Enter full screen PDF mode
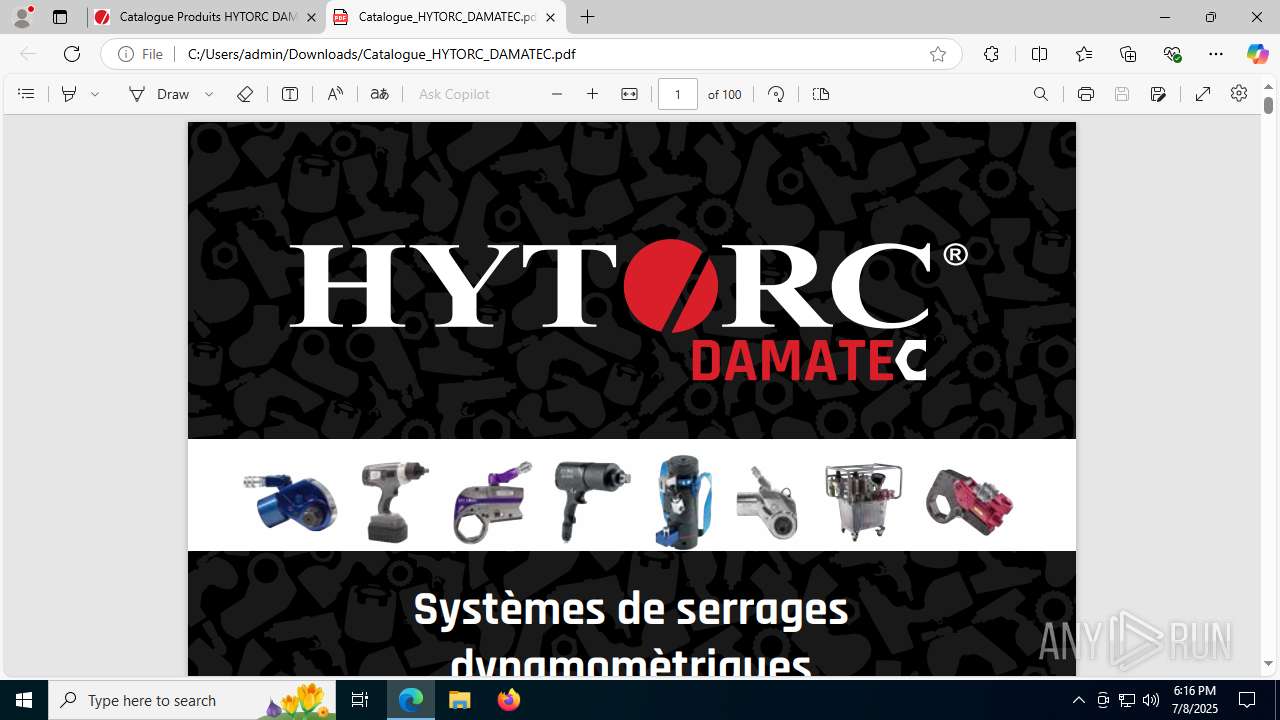 (x=1203, y=94)
